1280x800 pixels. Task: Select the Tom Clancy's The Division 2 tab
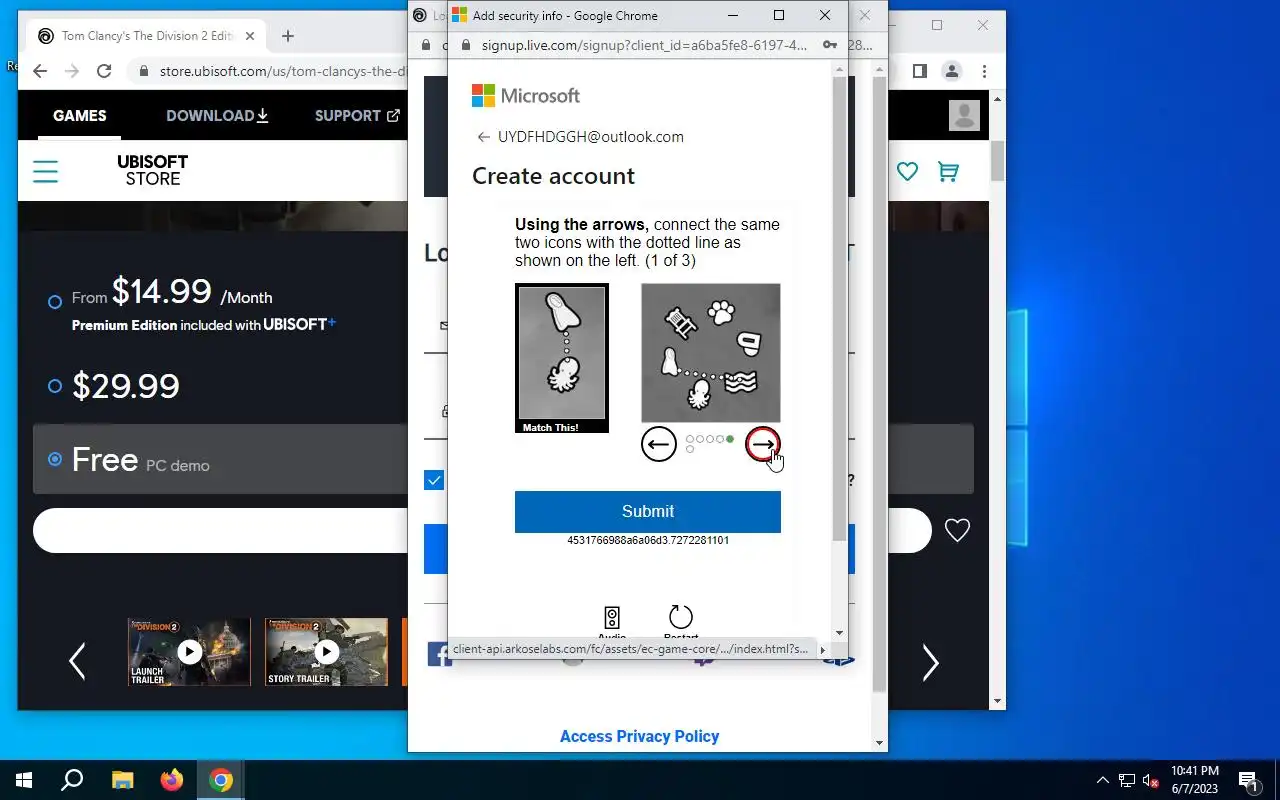pos(146,36)
